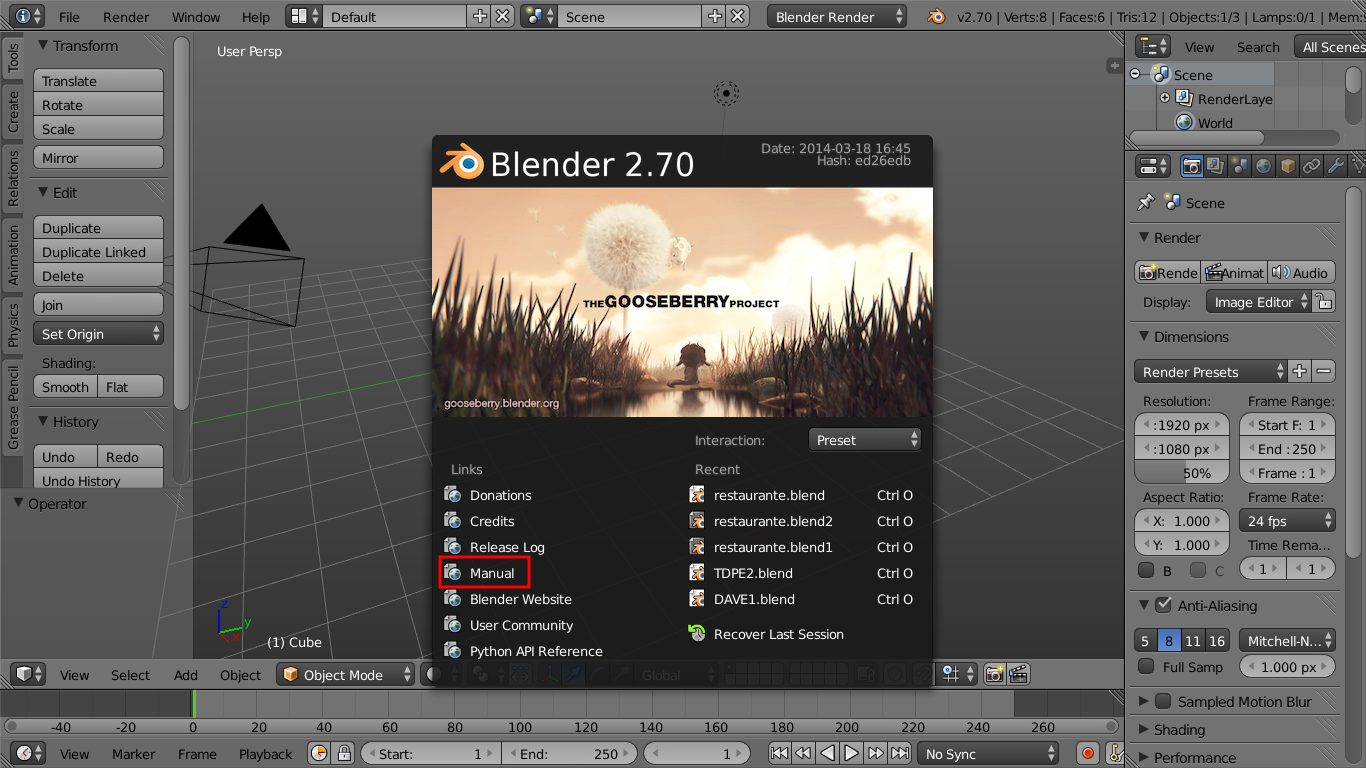Screen dimensions: 1366x768
Task: Click OpenGL render image icon in 3D header
Action: pos(994,675)
